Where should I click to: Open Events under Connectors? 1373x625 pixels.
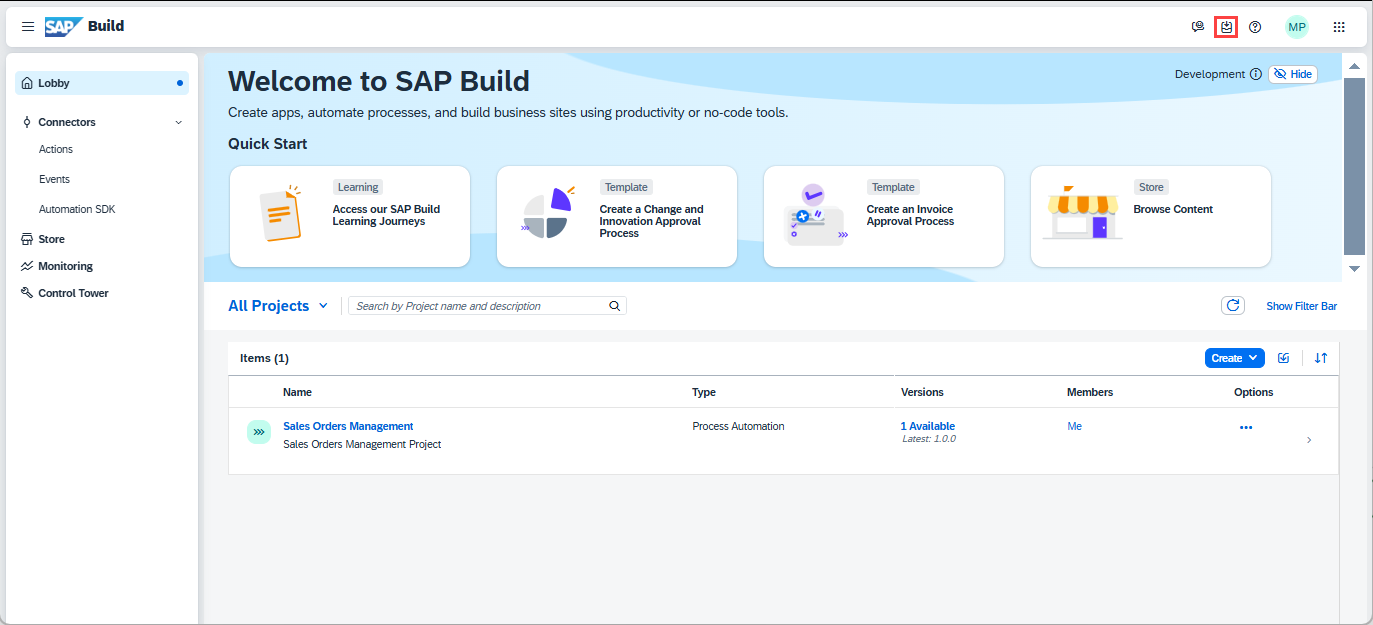[x=54, y=179]
